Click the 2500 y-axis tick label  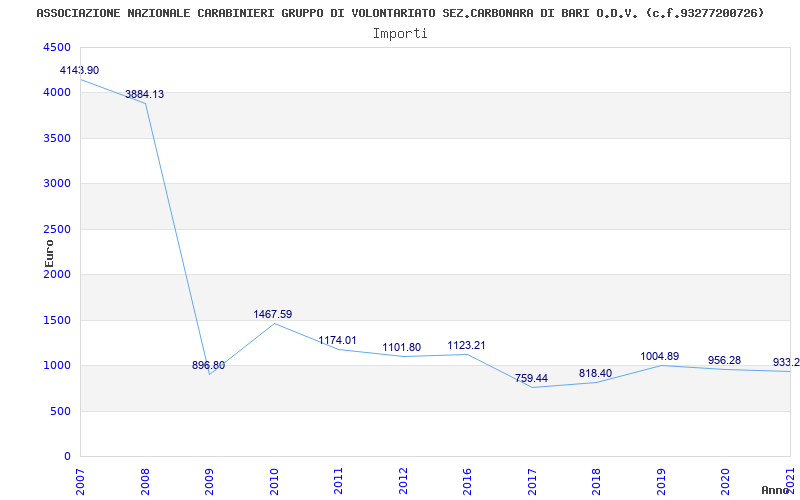[x=55, y=229]
